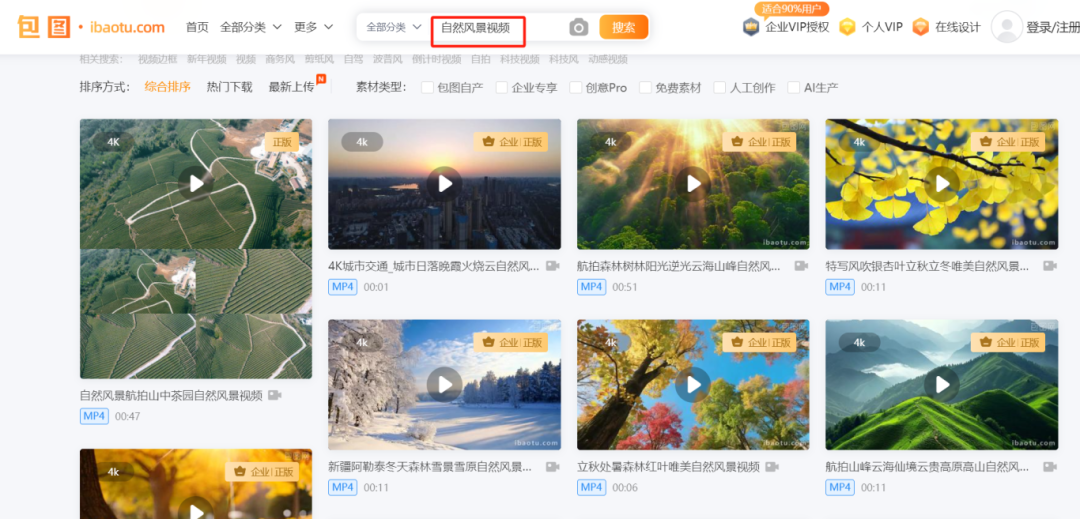
Task: Sort results by 热门下载
Action: click(229, 87)
